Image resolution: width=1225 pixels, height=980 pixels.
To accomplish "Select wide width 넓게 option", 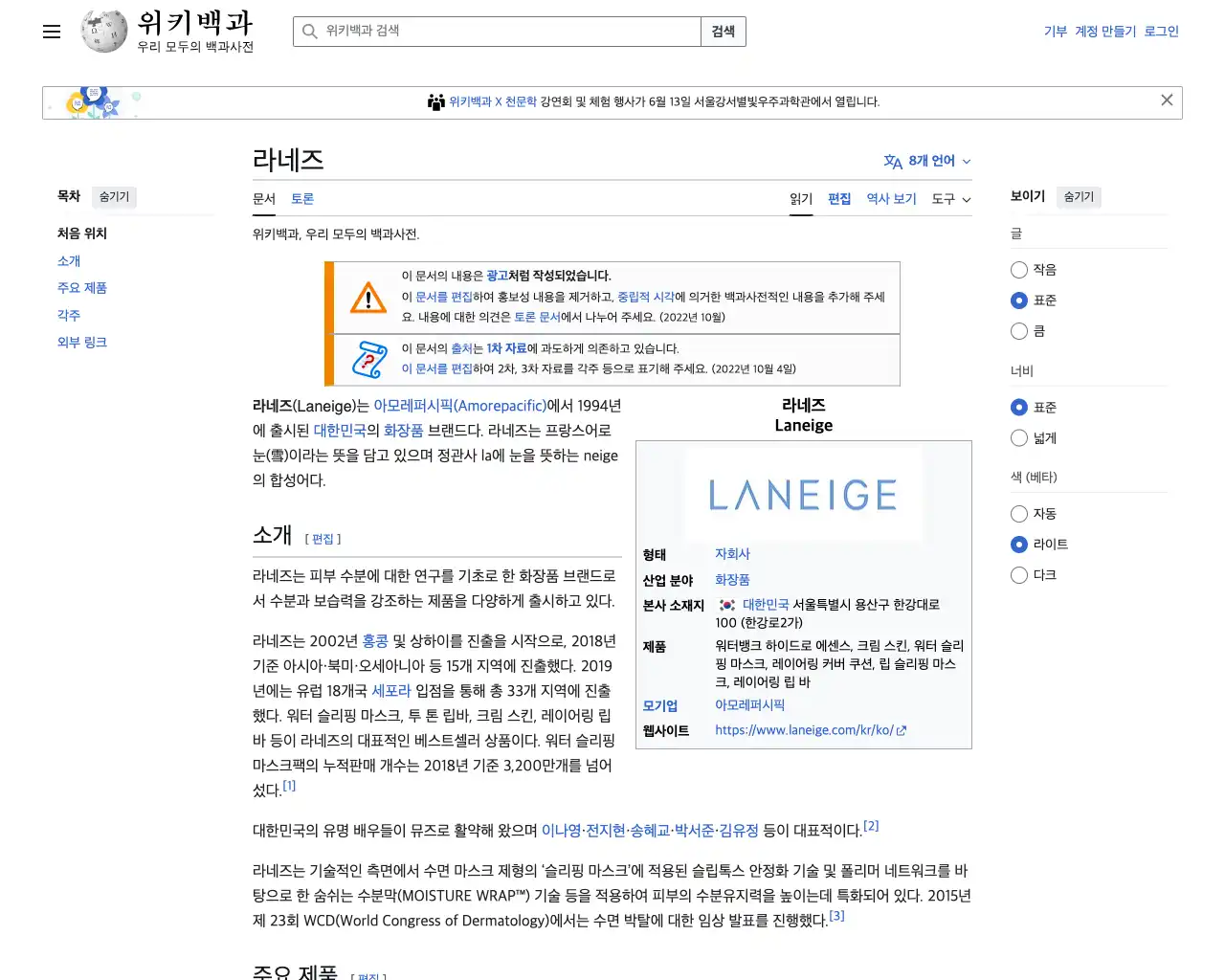I will pos(1019,438).
